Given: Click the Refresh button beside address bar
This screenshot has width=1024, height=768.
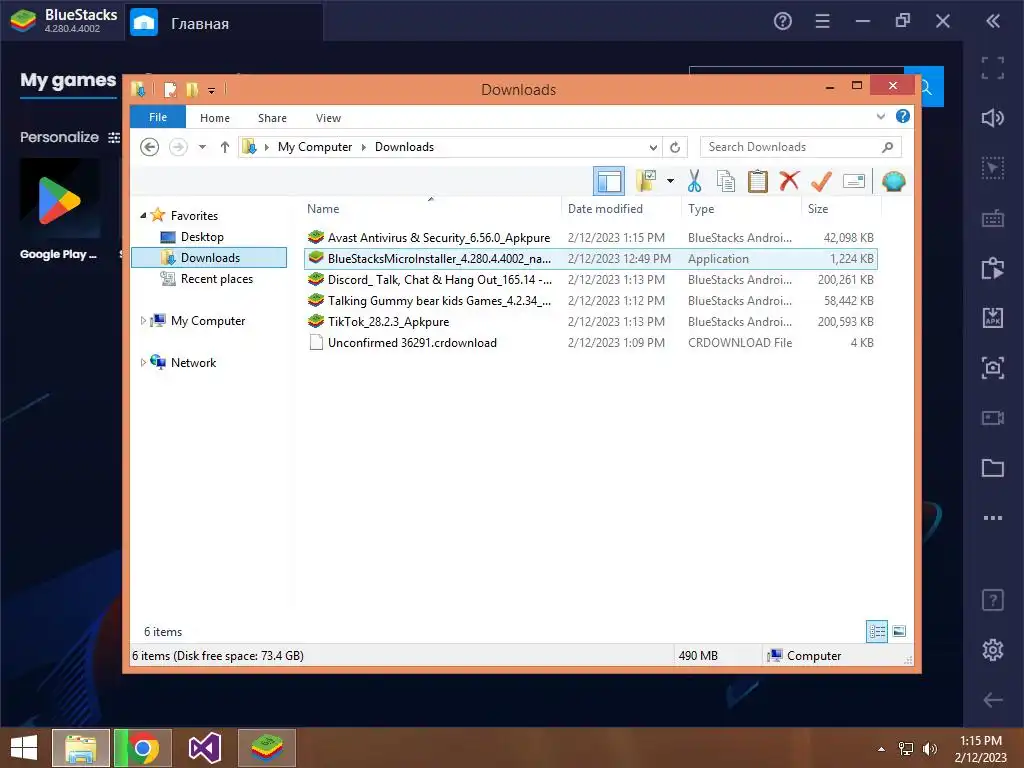Looking at the screenshot, I should click(675, 147).
